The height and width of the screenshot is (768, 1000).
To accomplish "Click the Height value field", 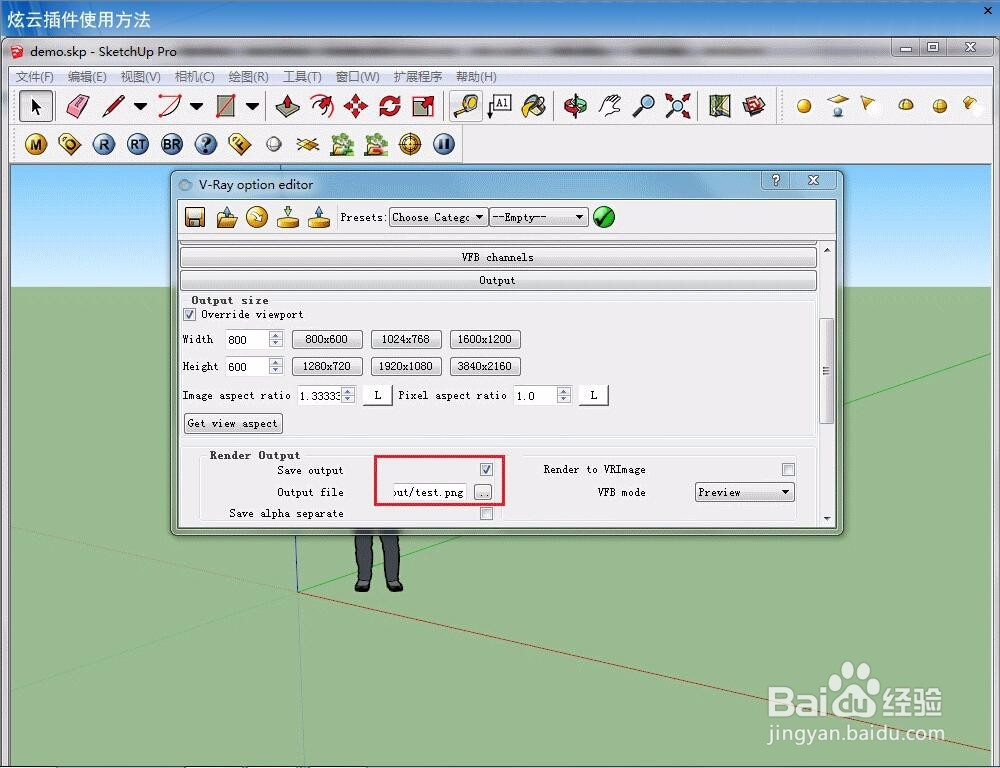I will coord(247,366).
